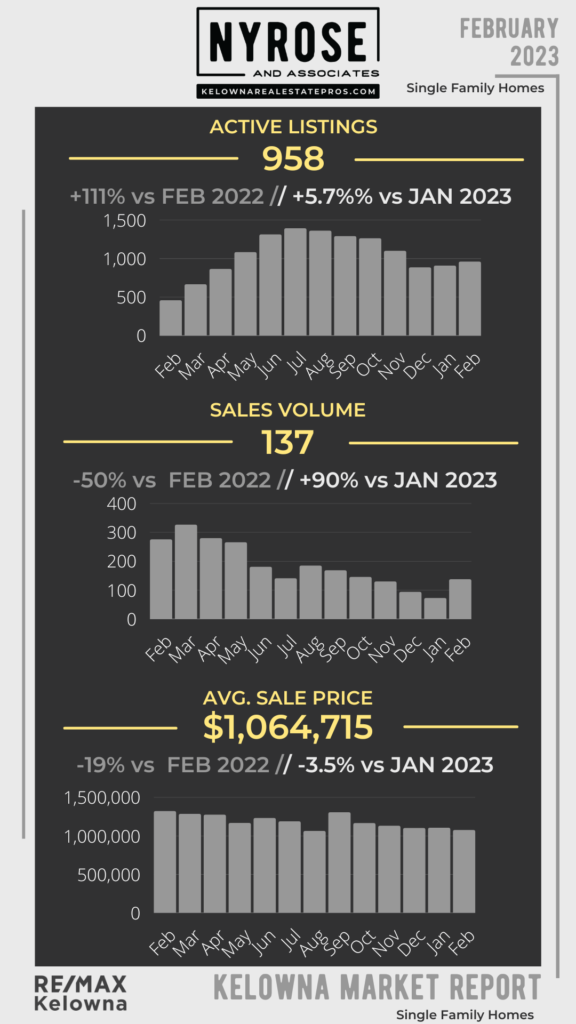
Task: Click the Sales Volume heading
Action: point(288,410)
